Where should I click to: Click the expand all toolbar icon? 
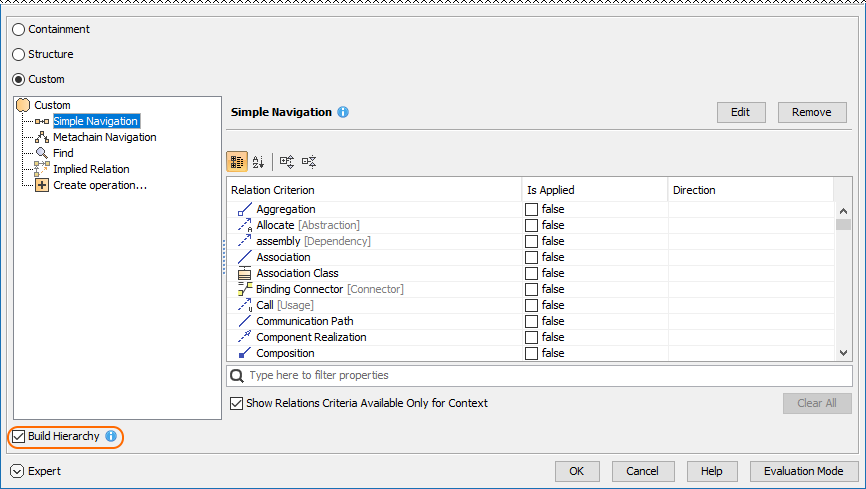click(287, 161)
